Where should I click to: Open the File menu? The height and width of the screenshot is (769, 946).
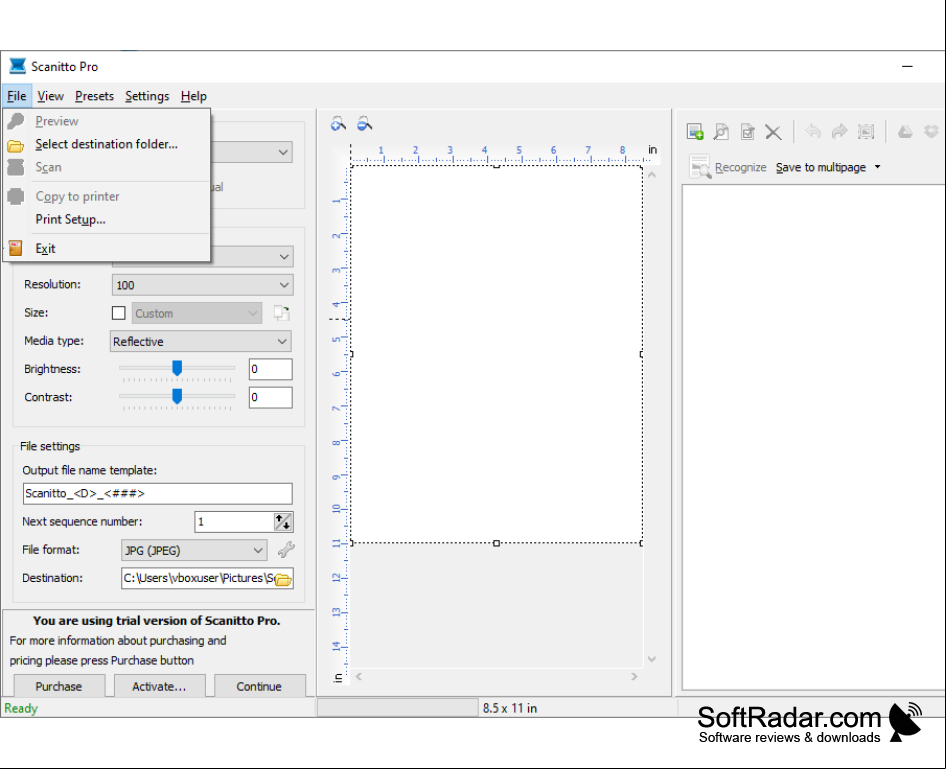(16, 96)
